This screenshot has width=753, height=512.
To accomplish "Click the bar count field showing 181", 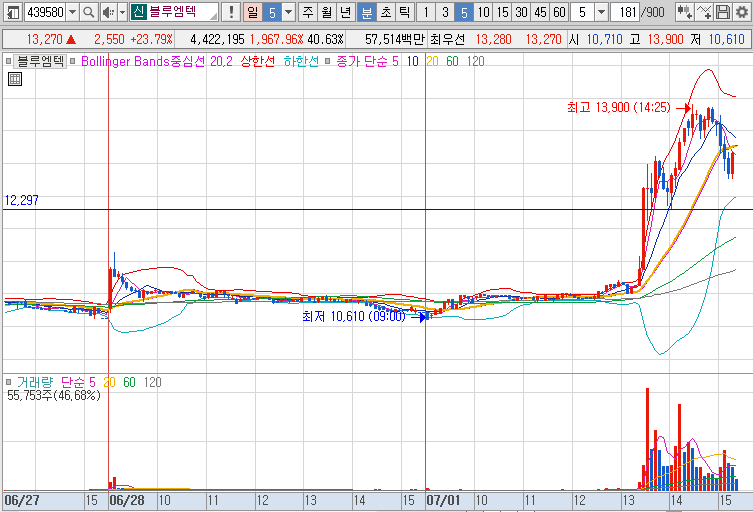I will [x=625, y=12].
